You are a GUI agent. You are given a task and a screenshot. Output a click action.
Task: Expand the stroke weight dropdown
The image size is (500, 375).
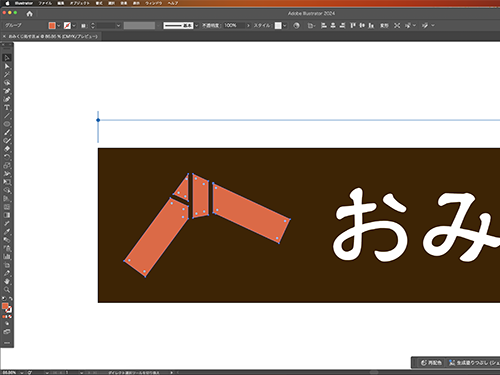pos(118,26)
